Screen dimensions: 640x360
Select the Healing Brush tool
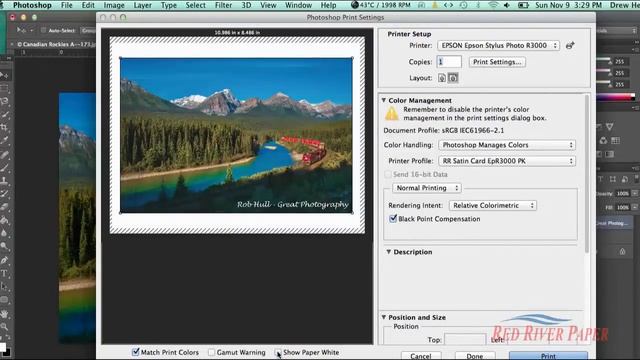4,154
